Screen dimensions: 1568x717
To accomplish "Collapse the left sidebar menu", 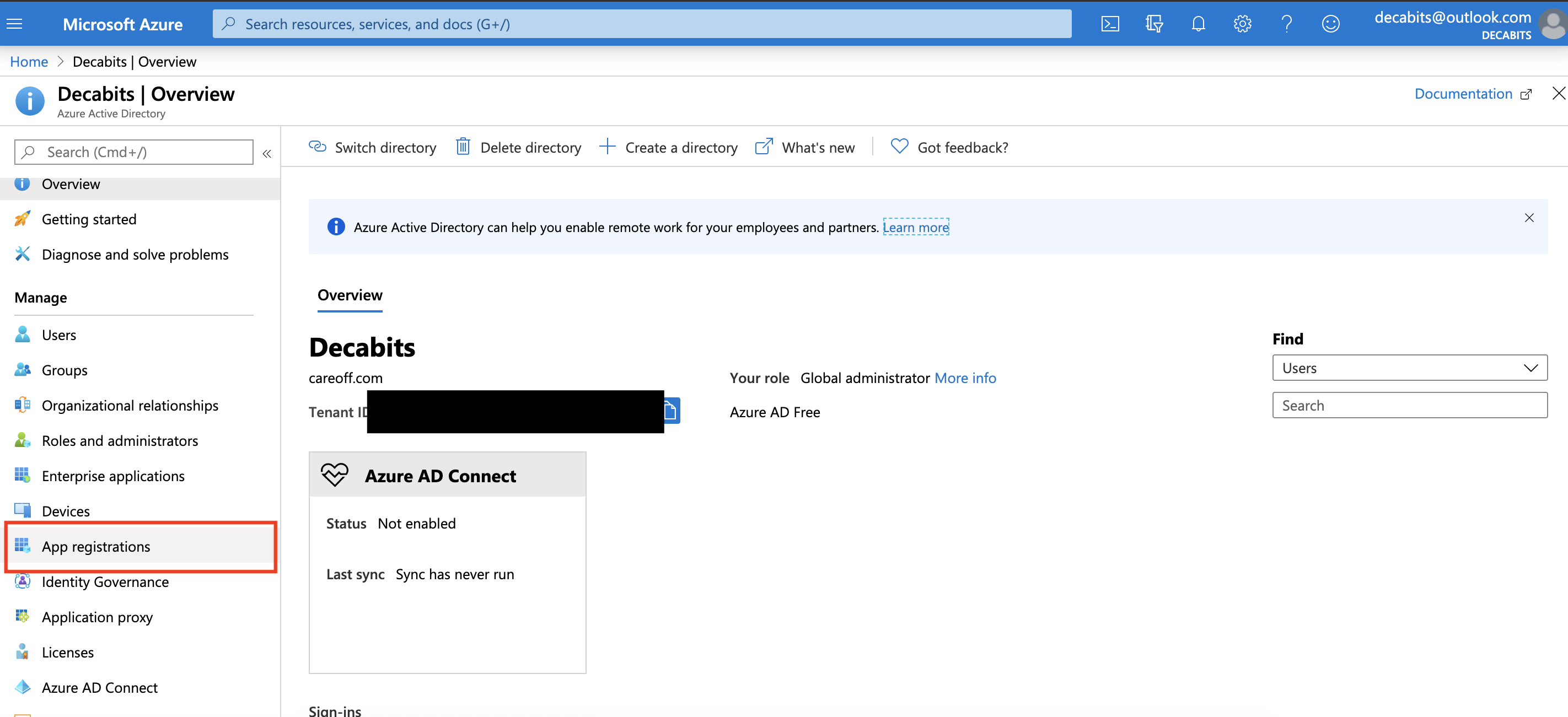I will (x=267, y=153).
